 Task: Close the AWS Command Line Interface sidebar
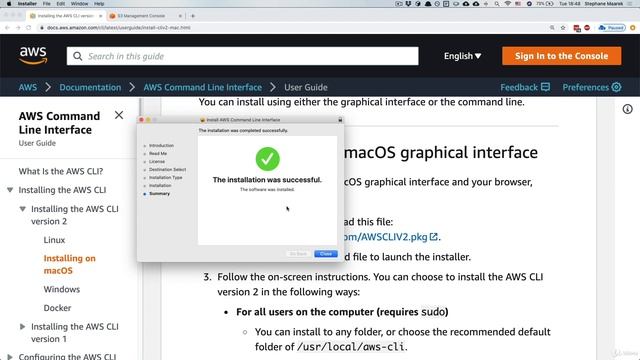(x=119, y=115)
